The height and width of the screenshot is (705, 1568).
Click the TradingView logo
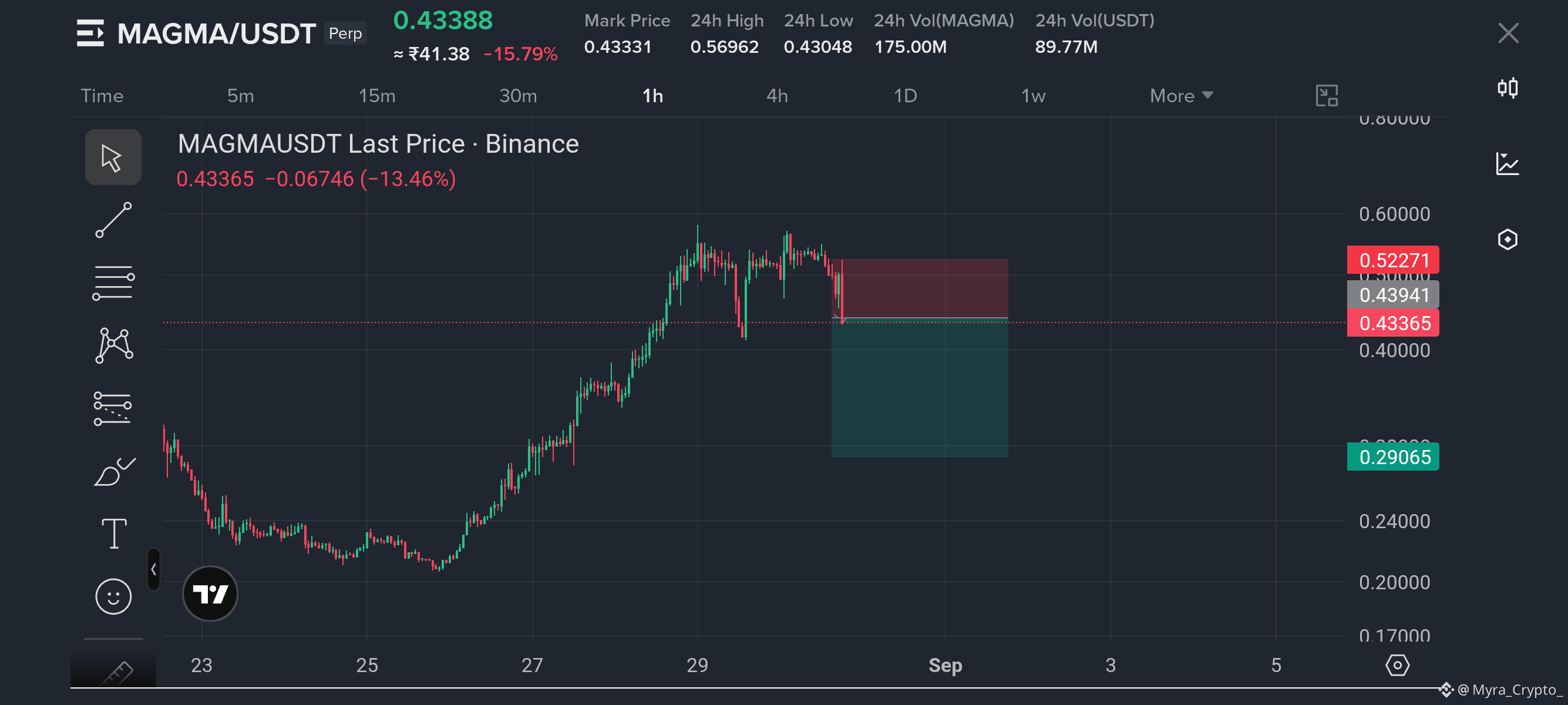click(210, 593)
